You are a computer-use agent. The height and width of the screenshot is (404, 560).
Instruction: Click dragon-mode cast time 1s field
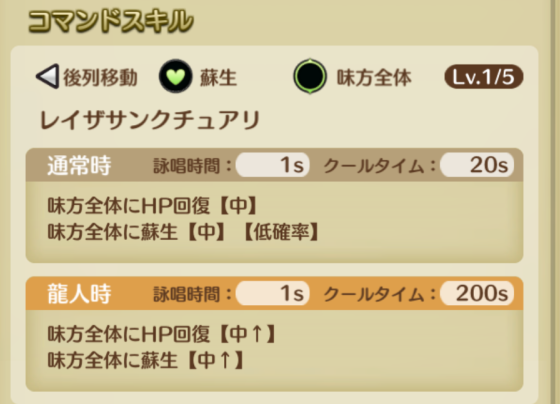point(272,293)
